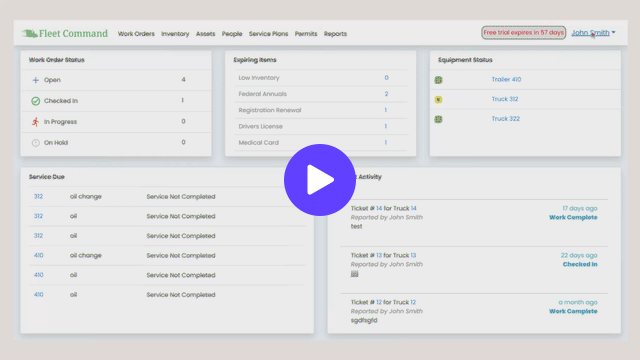
Task: Click the Drivers License count link
Action: click(x=385, y=127)
